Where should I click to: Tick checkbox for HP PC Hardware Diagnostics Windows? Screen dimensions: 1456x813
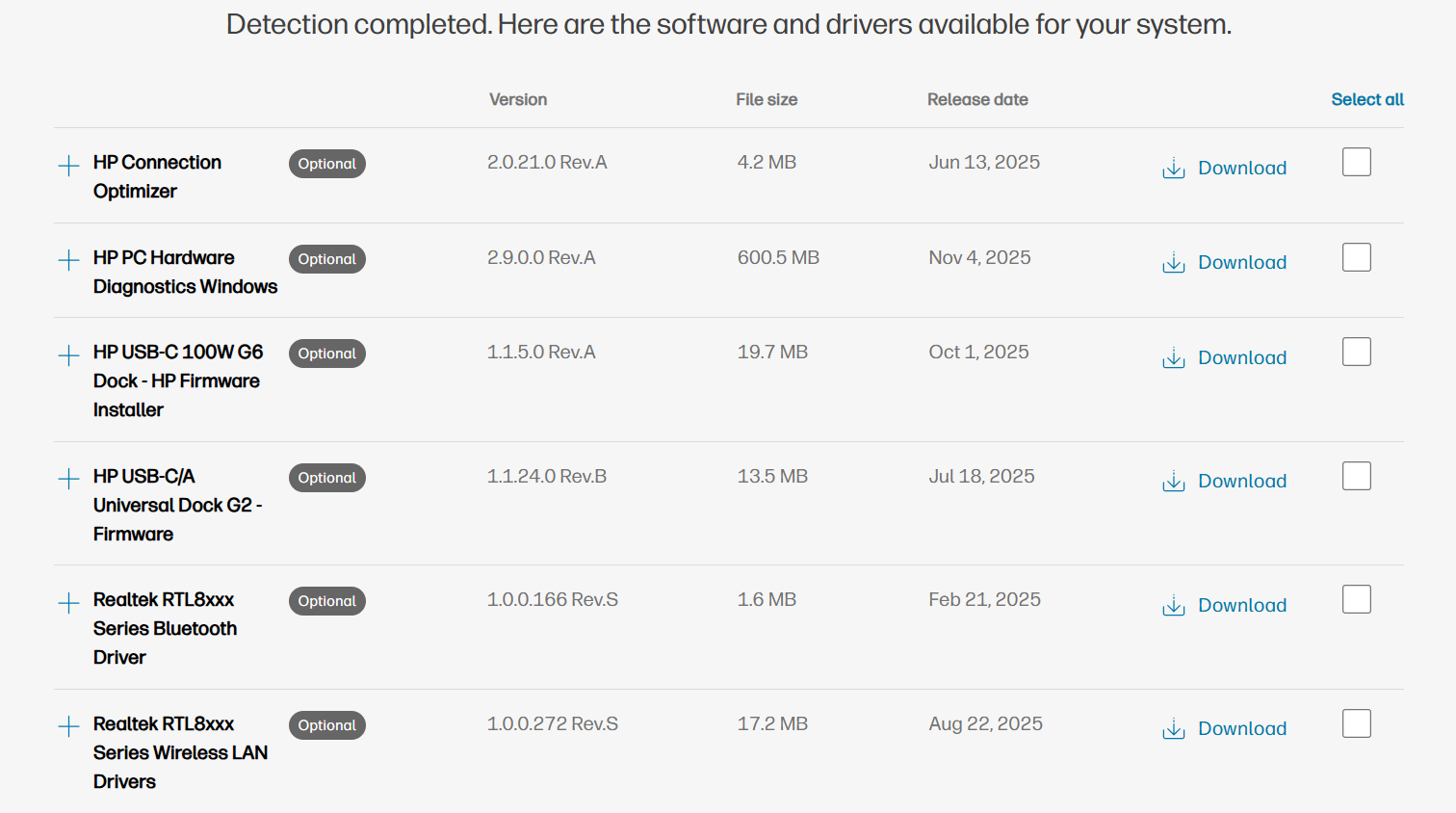pos(1356,257)
